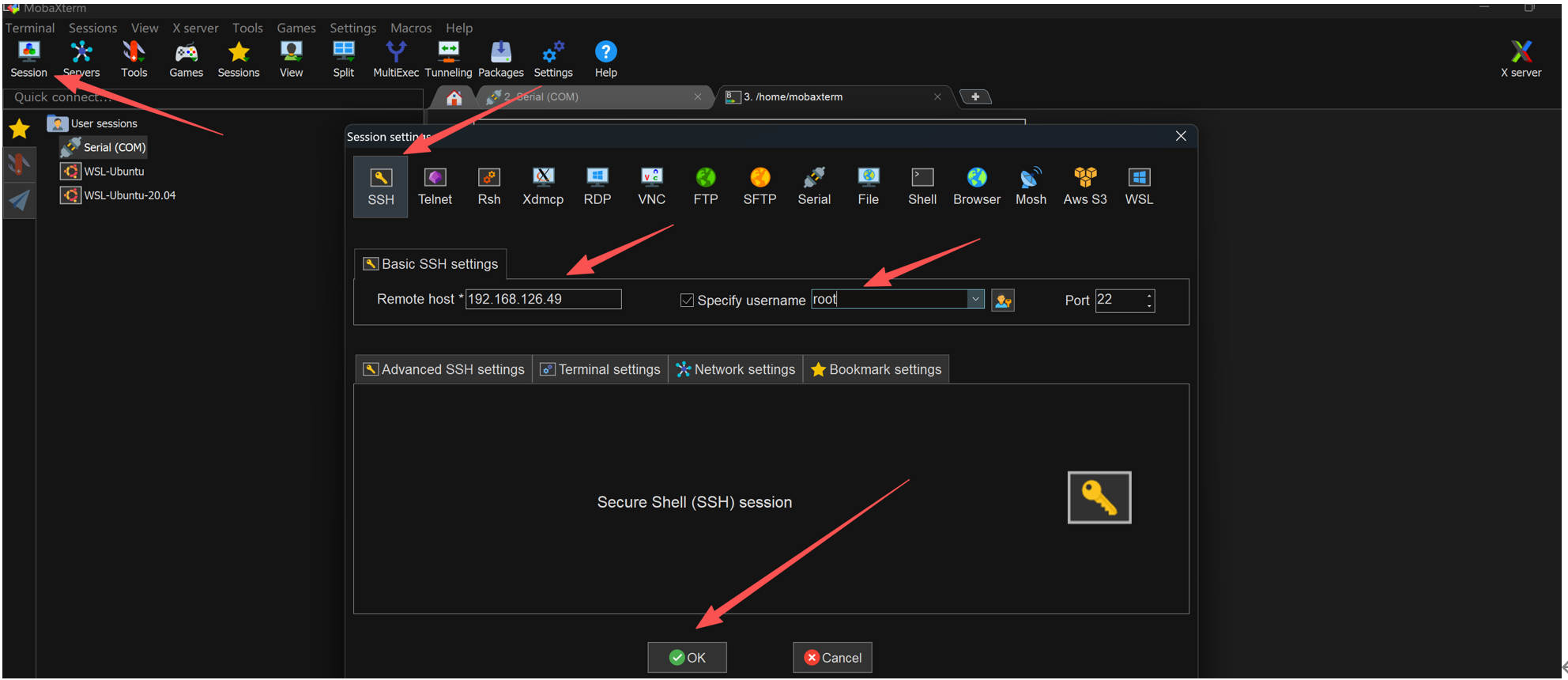Click the Cancel button

[x=832, y=658]
